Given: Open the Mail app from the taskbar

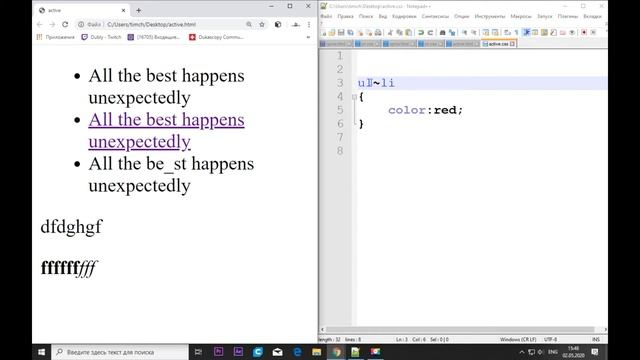Looking at the screenshot, I should (278, 352).
